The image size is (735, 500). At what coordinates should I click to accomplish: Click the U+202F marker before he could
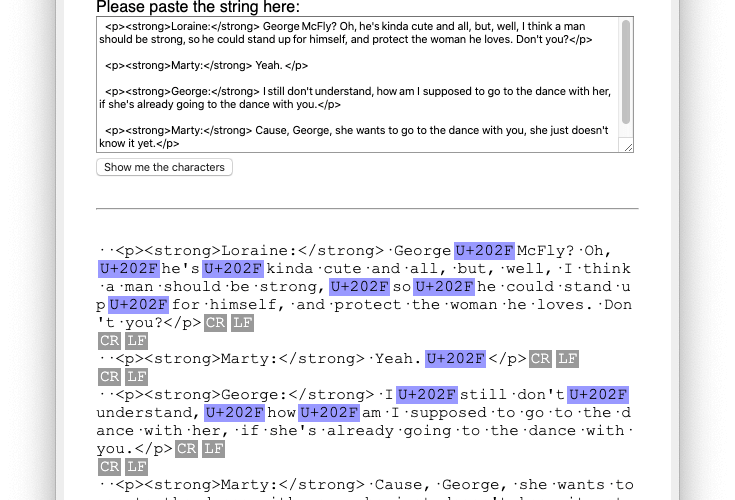pos(444,286)
